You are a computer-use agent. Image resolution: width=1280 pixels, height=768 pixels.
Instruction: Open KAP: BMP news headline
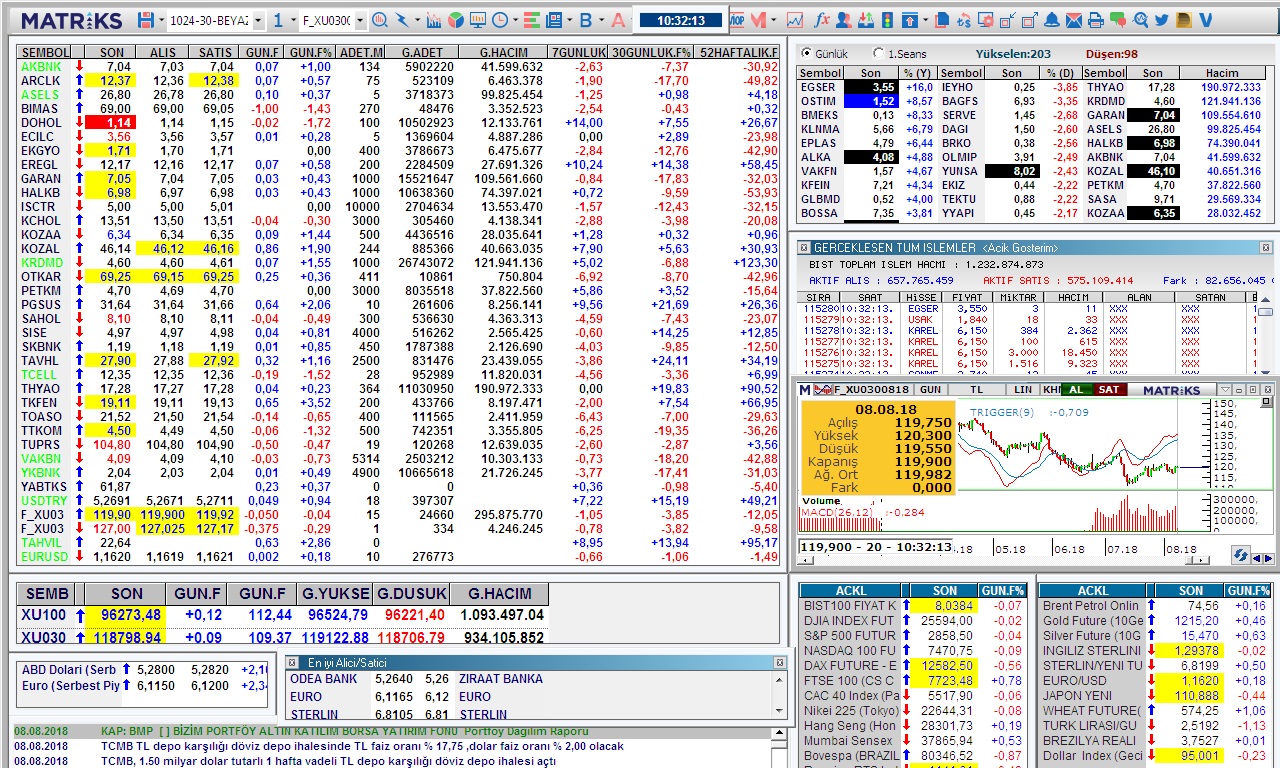pos(344,732)
